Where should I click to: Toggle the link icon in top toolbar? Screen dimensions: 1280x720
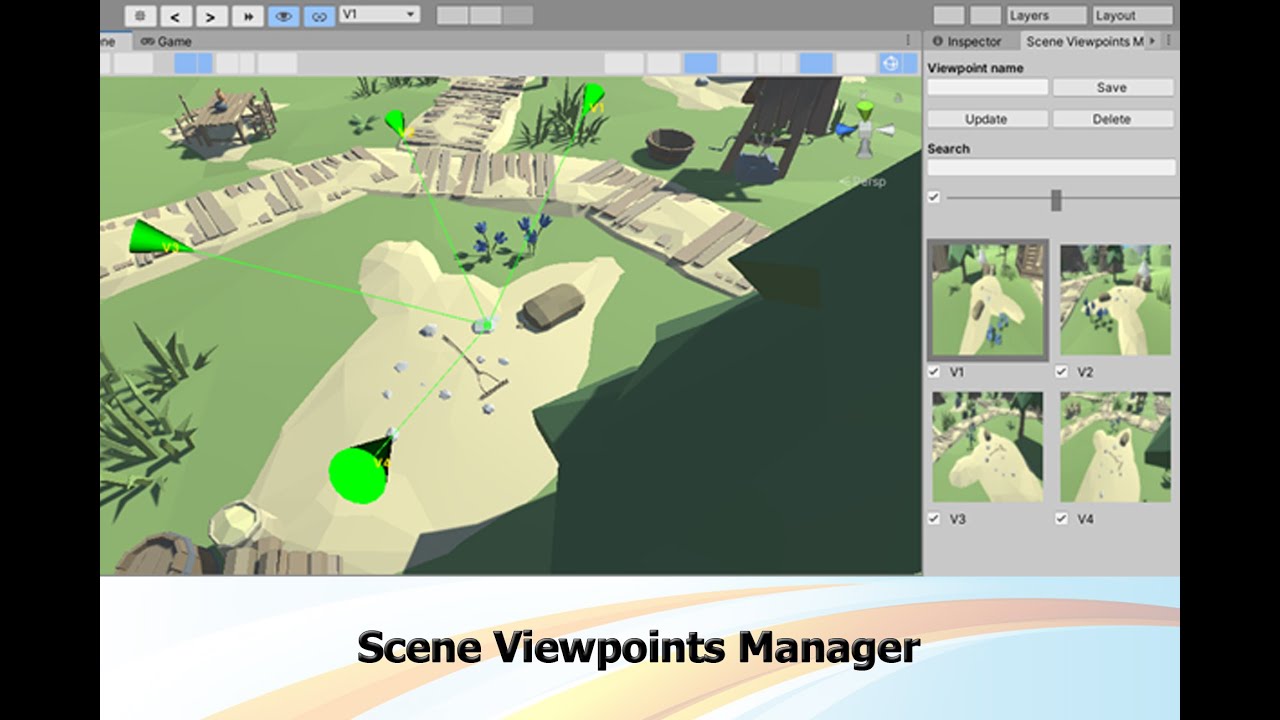[x=319, y=16]
